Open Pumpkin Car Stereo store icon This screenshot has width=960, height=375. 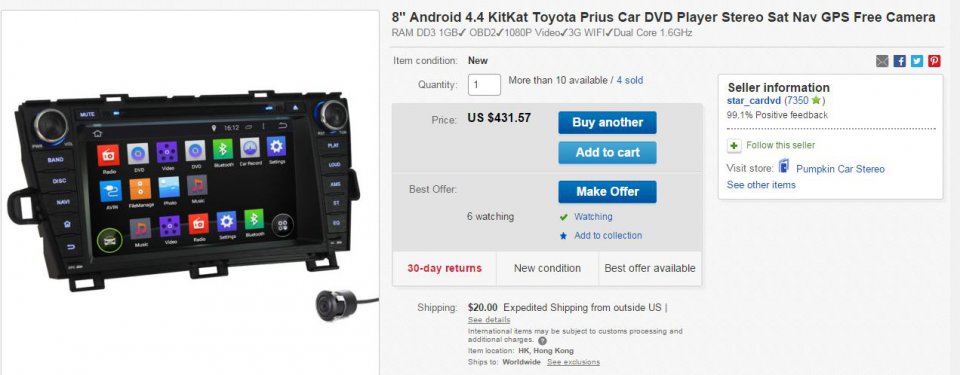tap(784, 167)
